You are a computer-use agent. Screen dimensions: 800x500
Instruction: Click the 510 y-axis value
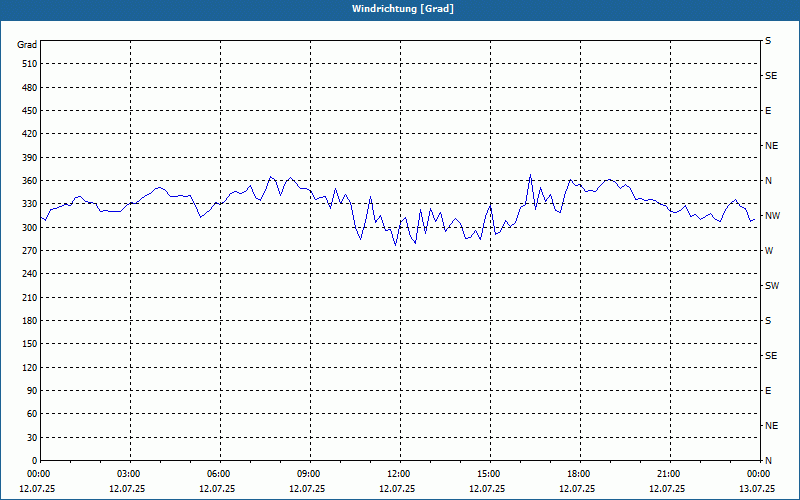coord(30,64)
